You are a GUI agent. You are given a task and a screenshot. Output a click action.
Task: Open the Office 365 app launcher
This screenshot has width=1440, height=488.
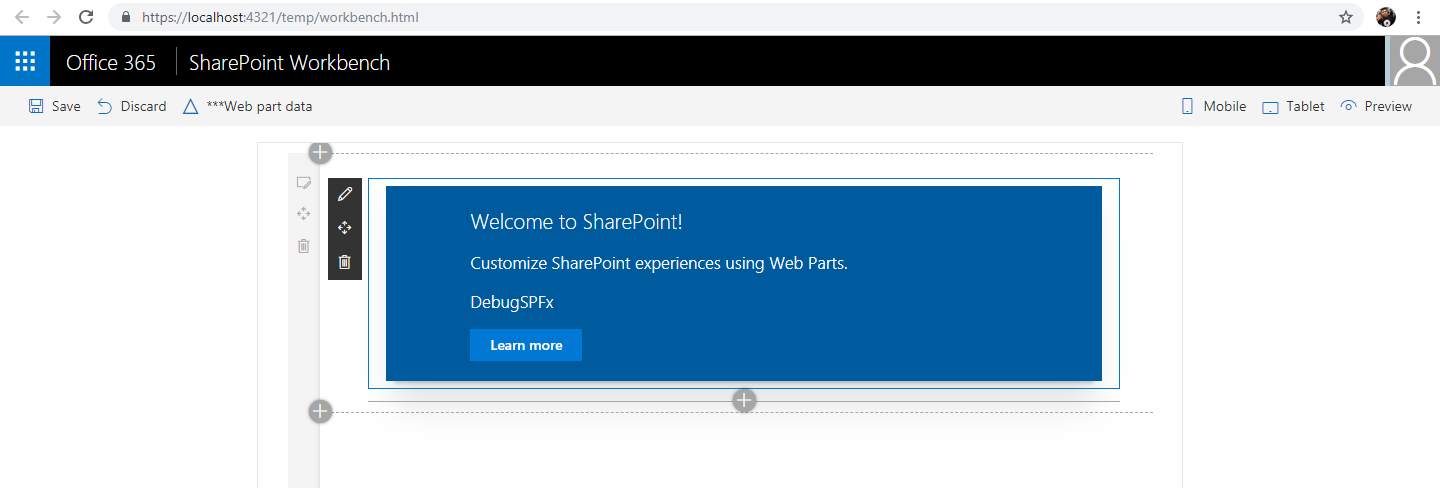[25, 62]
